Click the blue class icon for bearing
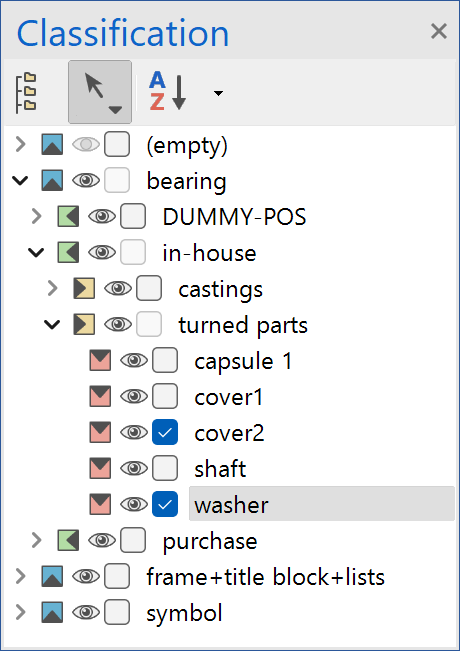The width and height of the screenshot is (460, 651). click(x=52, y=181)
